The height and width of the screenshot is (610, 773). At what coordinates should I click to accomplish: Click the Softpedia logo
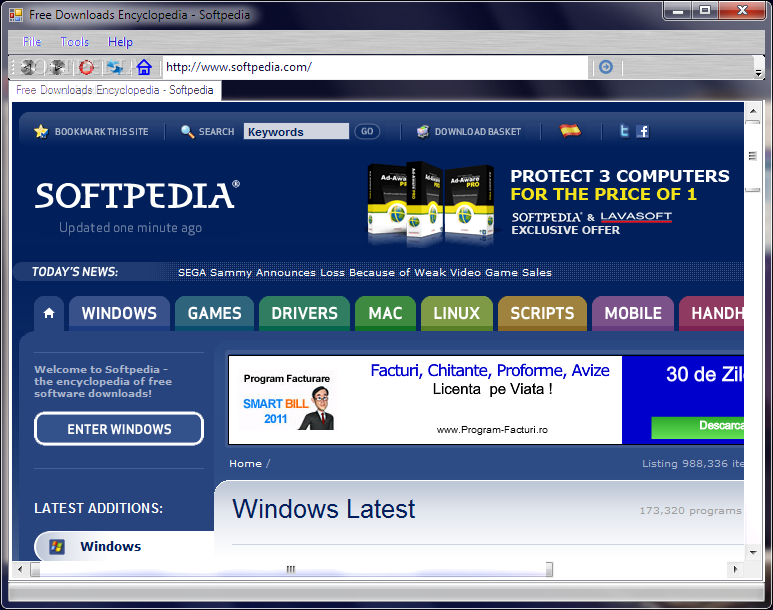[137, 195]
